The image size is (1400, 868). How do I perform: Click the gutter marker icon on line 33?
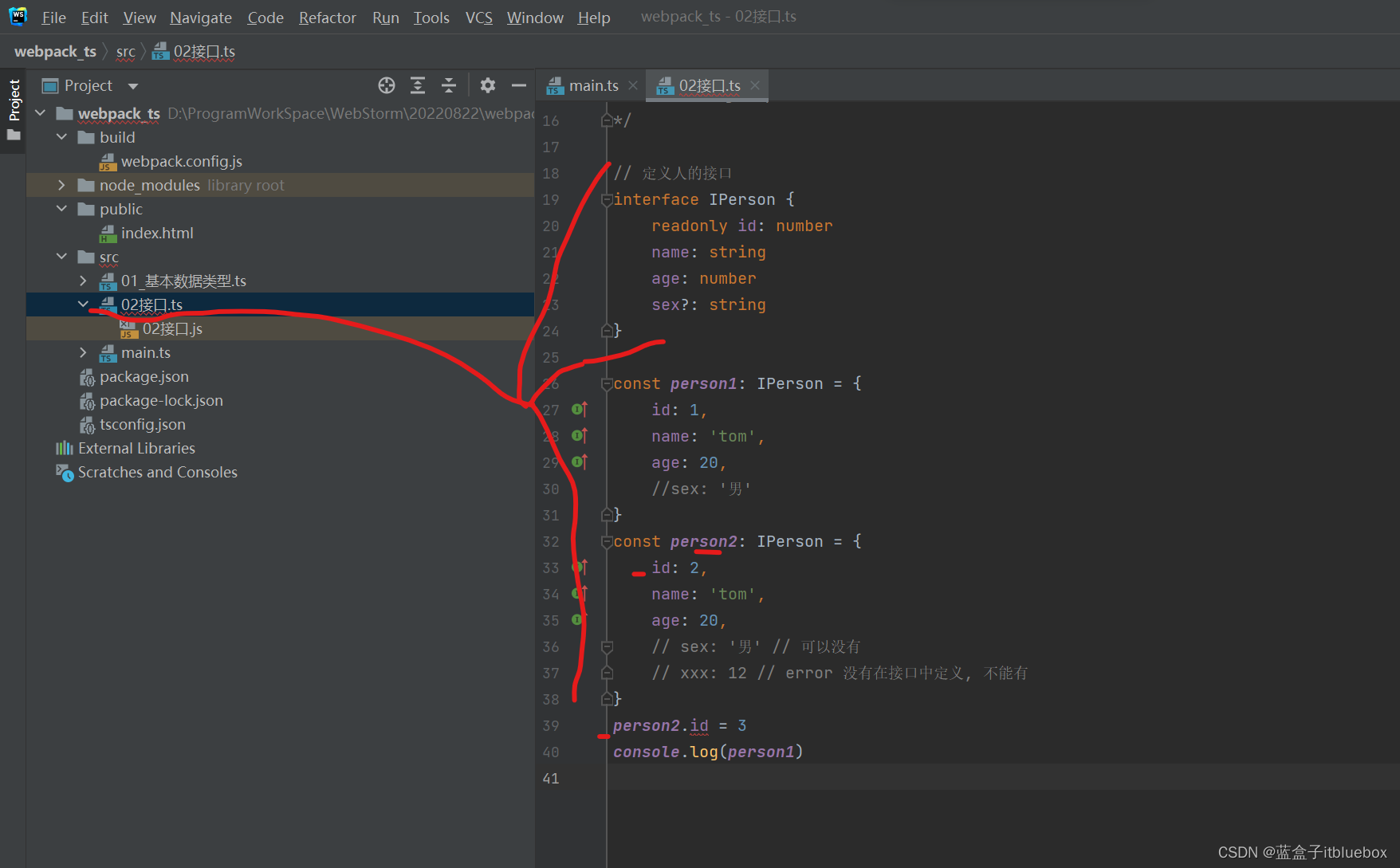pyautogui.click(x=580, y=567)
